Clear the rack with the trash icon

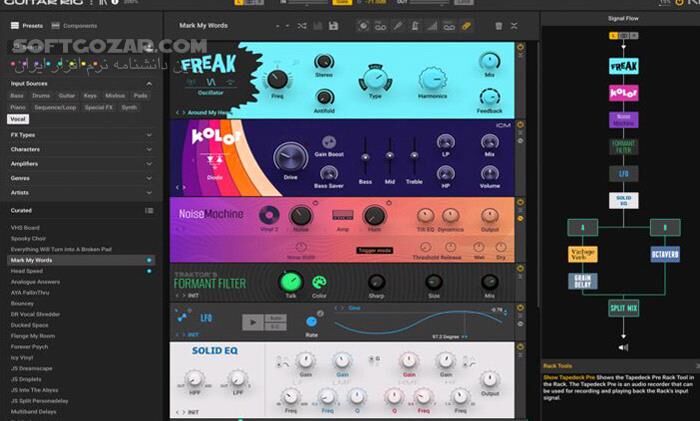point(499,26)
